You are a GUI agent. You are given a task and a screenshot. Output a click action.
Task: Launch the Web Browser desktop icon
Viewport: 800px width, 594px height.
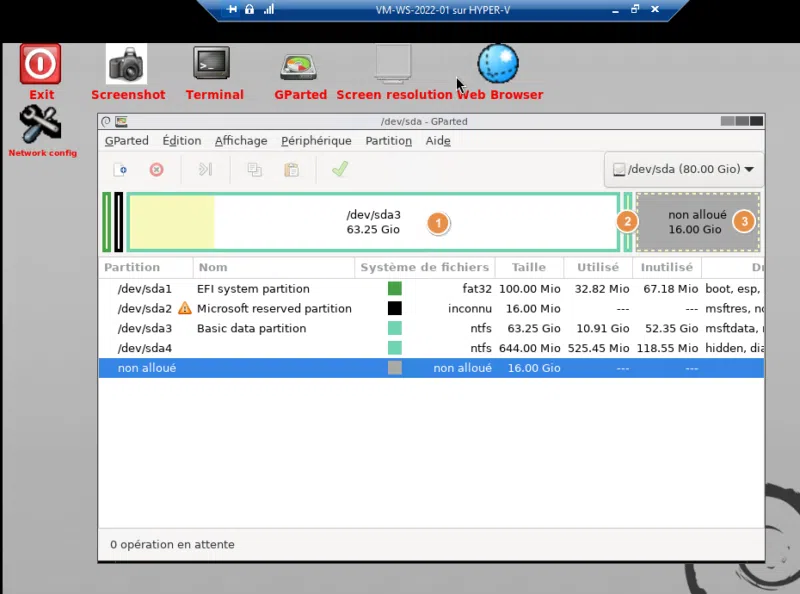(x=498, y=64)
